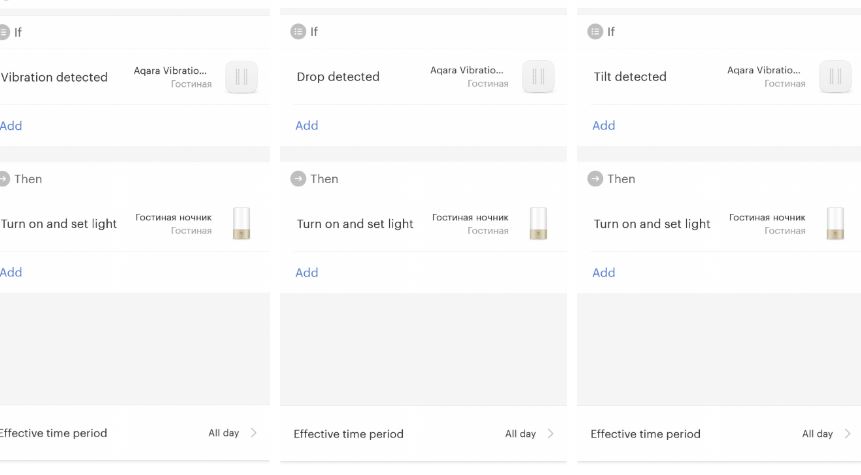Click the If condition icon above Drop detected
The image size is (861, 475).
click(x=298, y=32)
